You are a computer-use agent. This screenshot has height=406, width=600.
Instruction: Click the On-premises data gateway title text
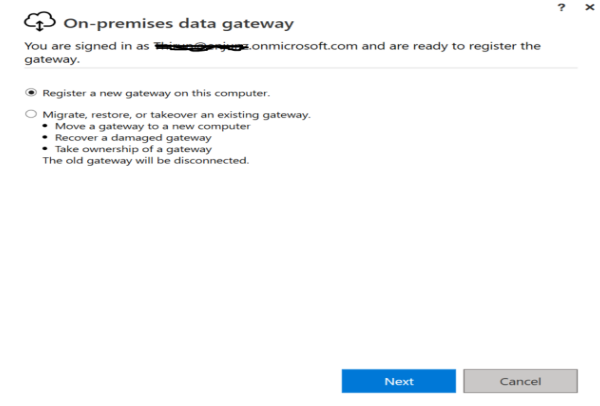179,23
